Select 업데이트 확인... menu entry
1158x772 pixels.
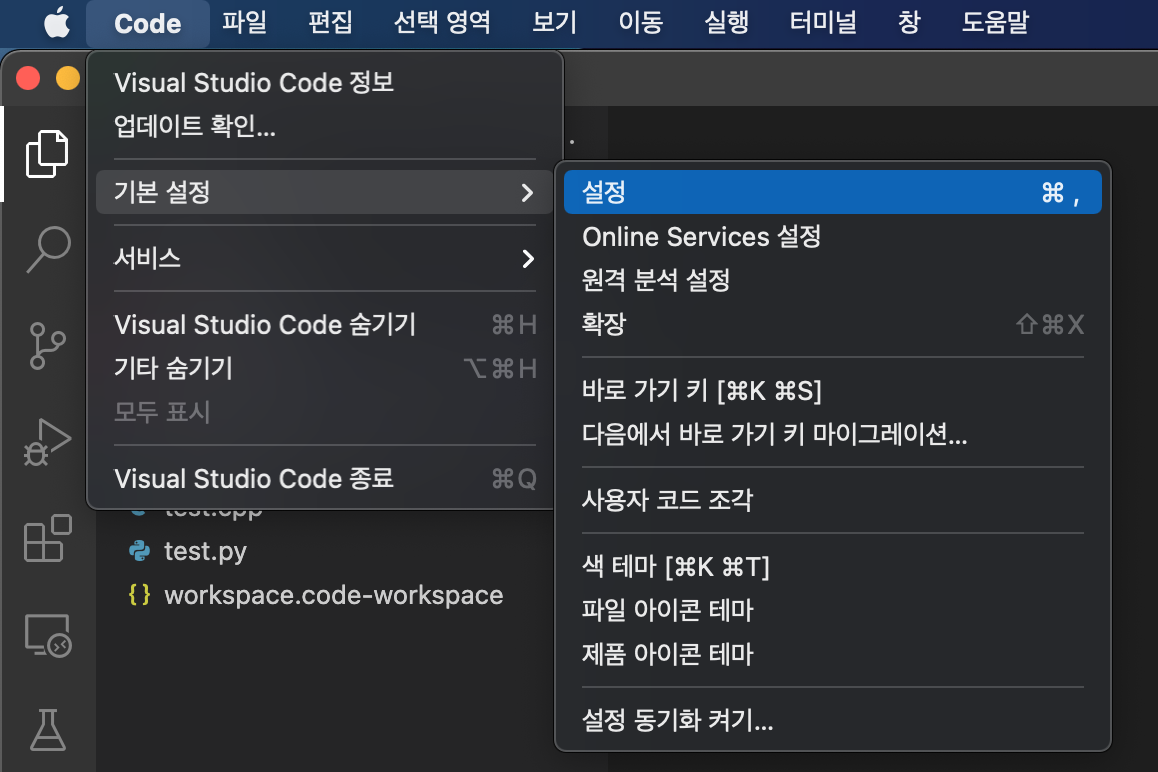coord(325,126)
